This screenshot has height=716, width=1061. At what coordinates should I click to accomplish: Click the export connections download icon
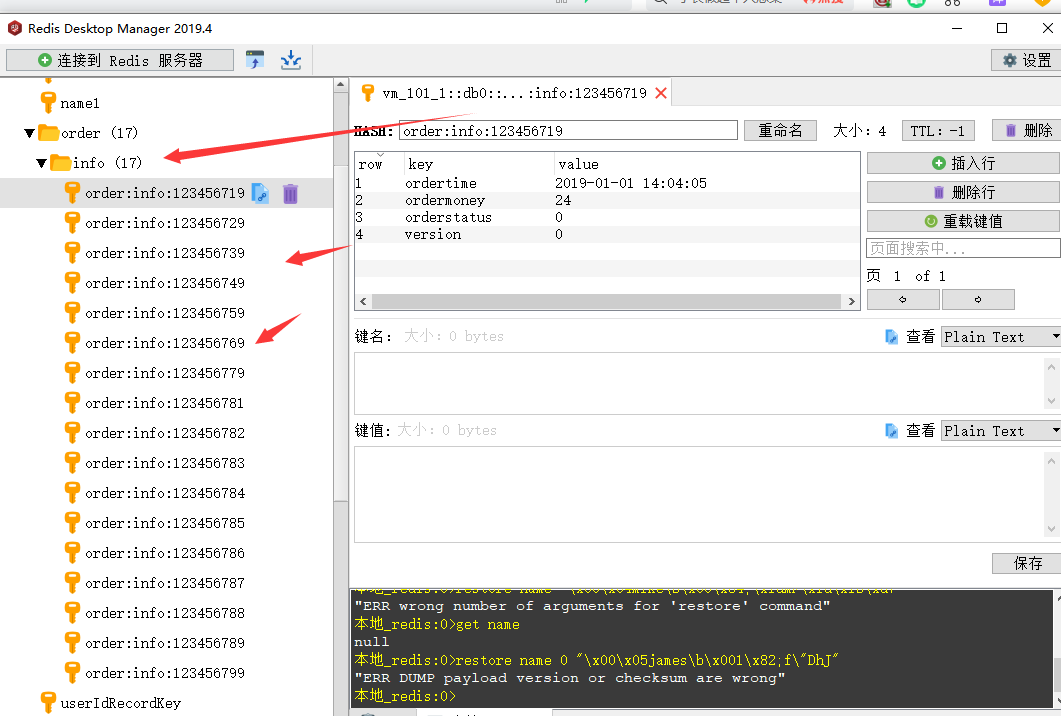tap(291, 60)
